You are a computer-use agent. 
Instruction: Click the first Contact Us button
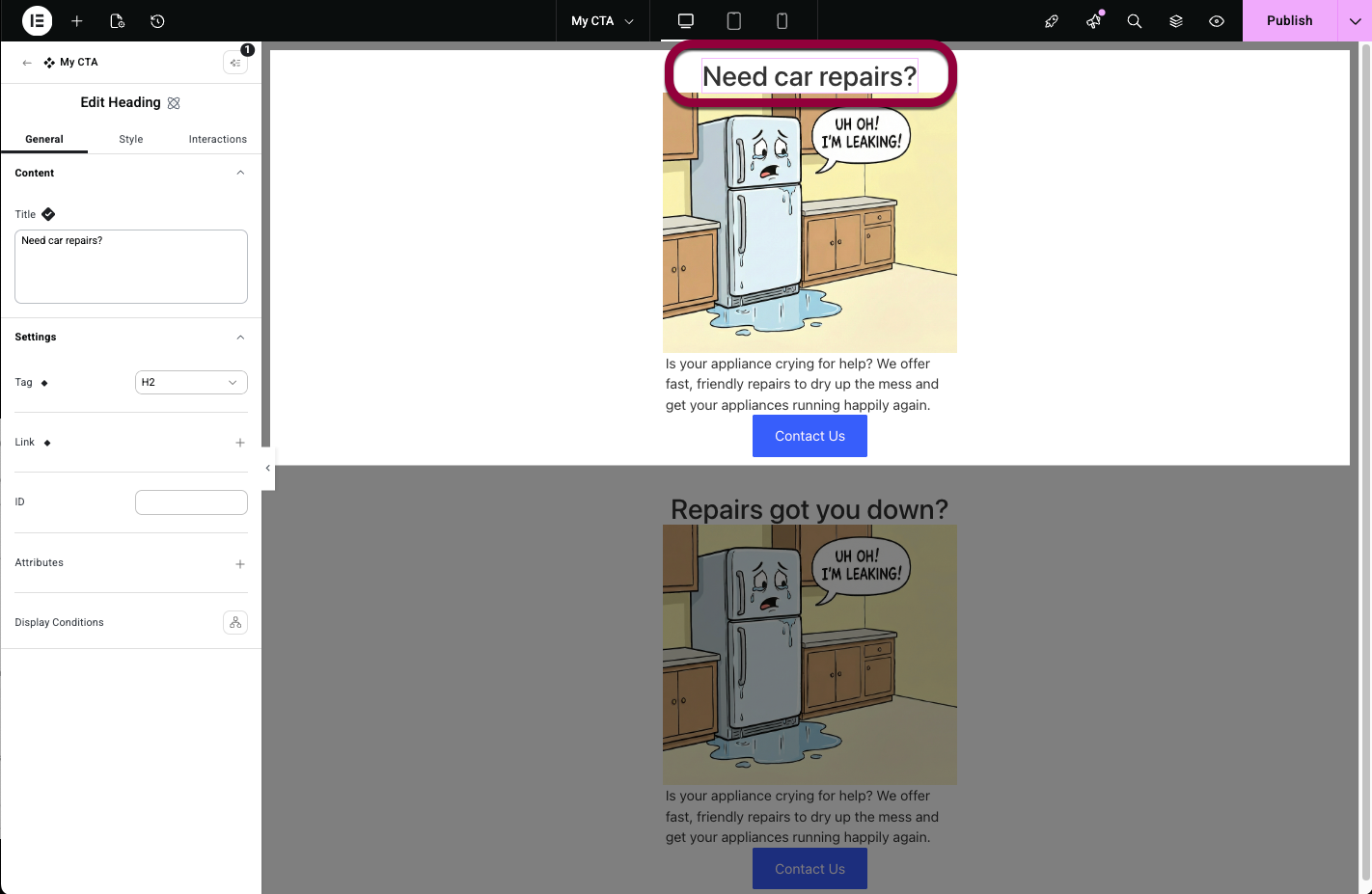click(809, 436)
